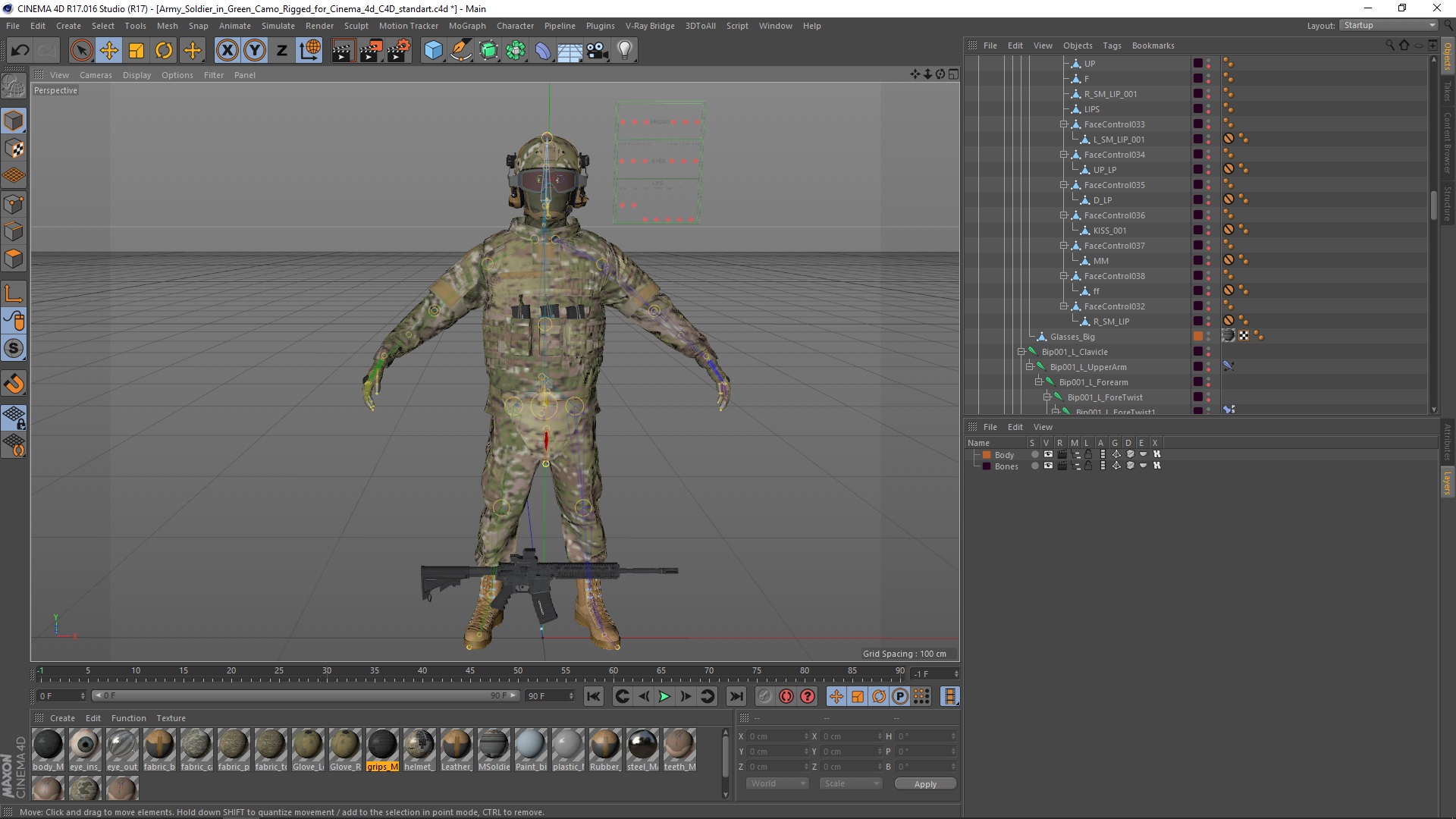Image resolution: width=1456 pixels, height=819 pixels.
Task: Toggle Parameter keyframe recording icon
Action: pos(900,696)
